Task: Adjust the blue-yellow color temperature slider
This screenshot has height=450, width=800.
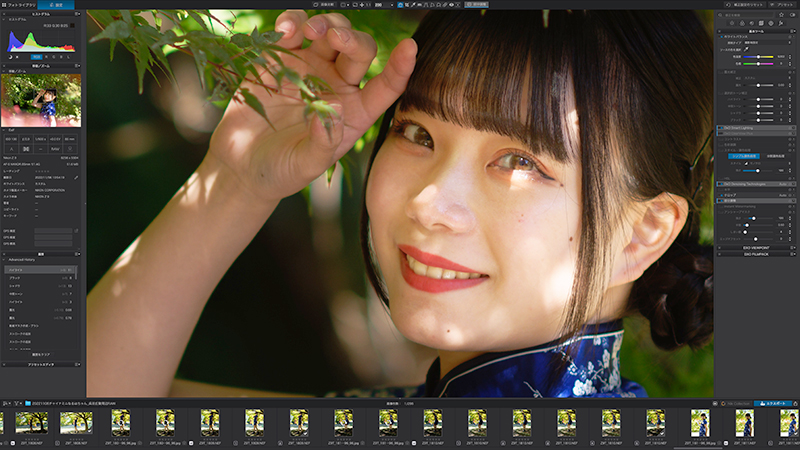Action: (x=758, y=57)
